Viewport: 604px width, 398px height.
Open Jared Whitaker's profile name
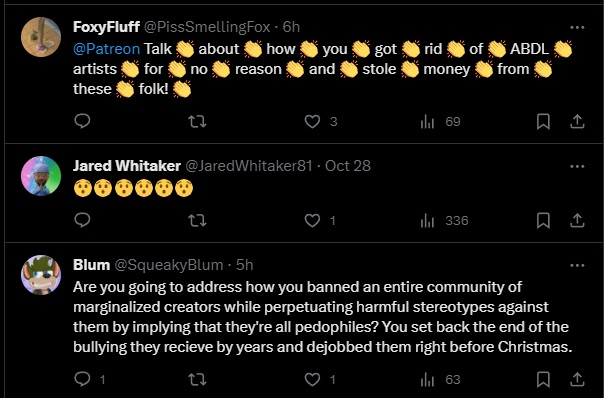127,166
